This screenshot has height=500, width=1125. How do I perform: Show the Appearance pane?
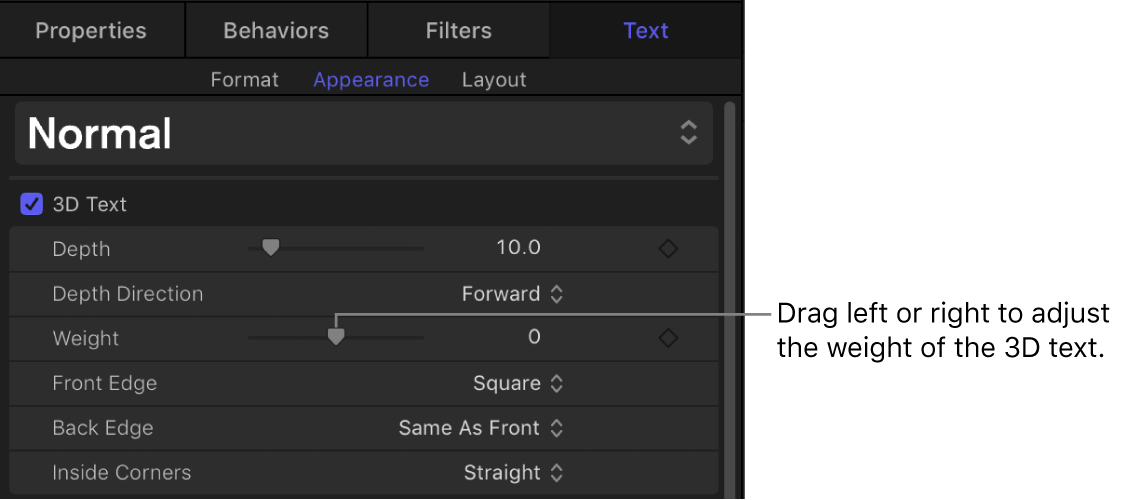[371, 80]
